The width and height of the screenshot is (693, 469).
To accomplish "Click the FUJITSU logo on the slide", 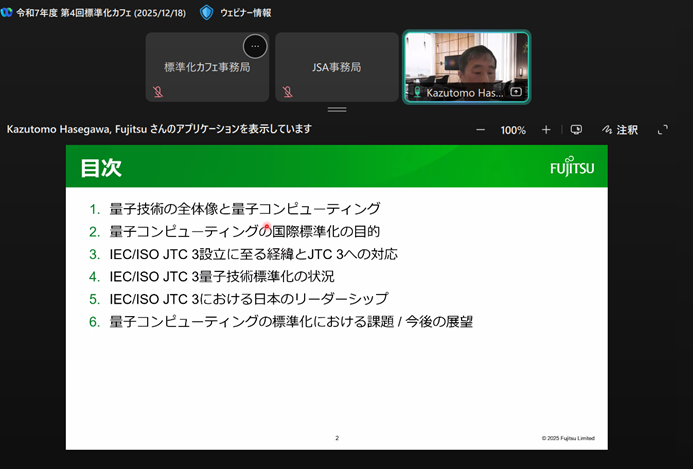I will (x=572, y=167).
